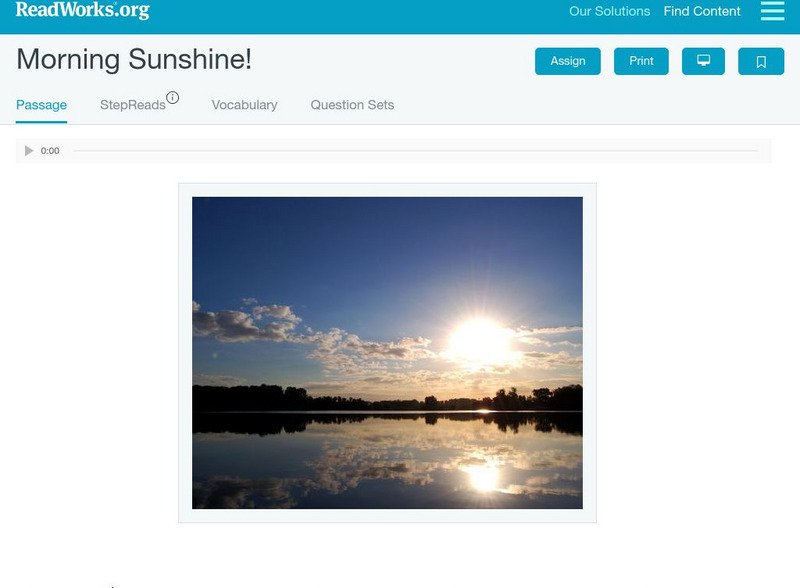This screenshot has width=800, height=588.
Task: Click the Assign button
Action: click(x=567, y=61)
